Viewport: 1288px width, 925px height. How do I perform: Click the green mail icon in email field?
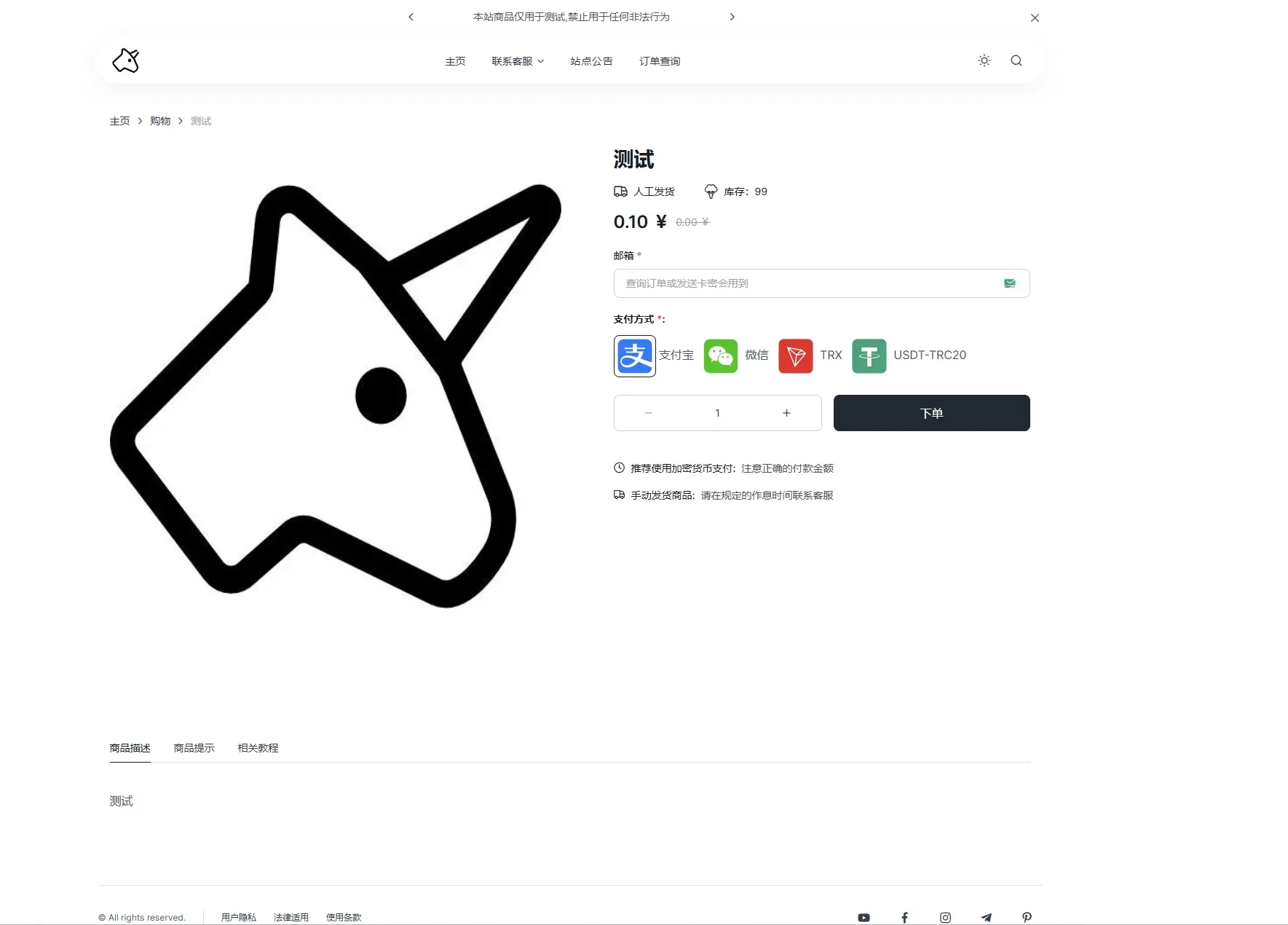pyautogui.click(x=1010, y=283)
